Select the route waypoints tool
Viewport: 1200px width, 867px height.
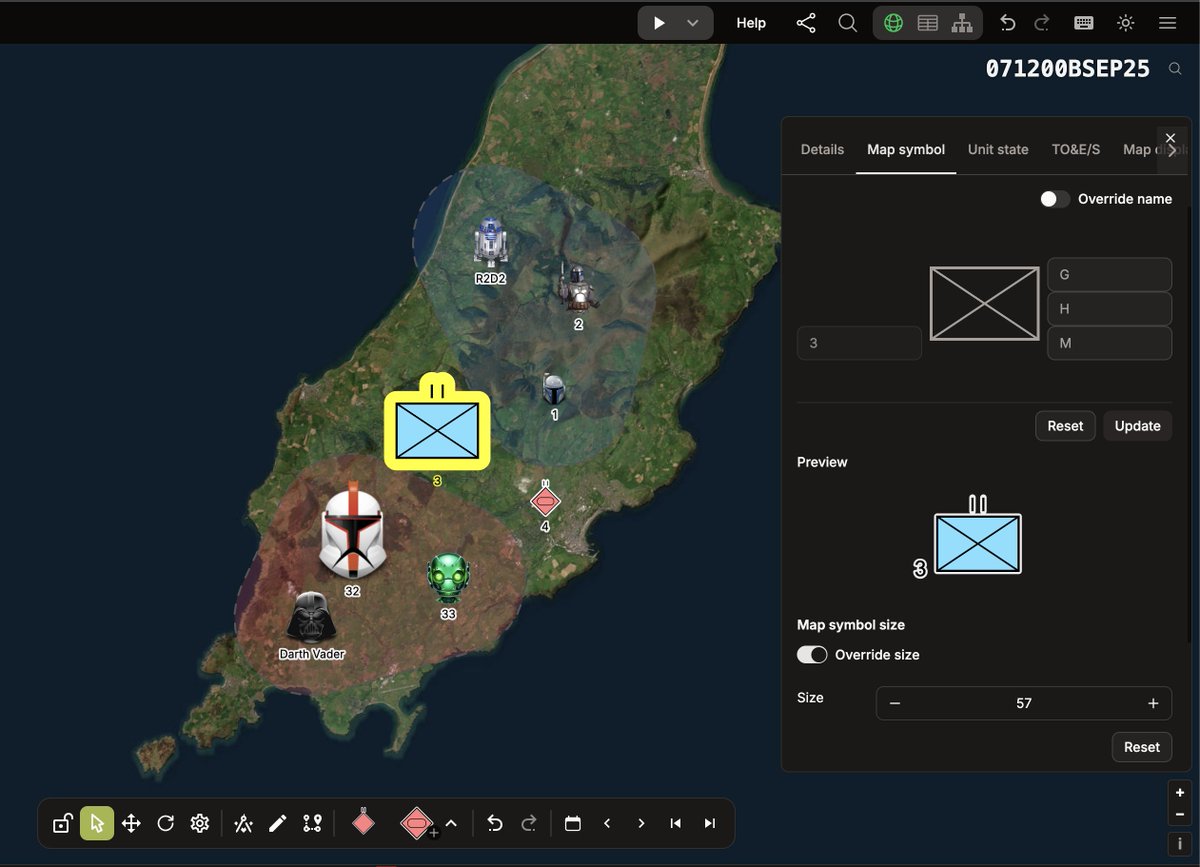pos(313,823)
